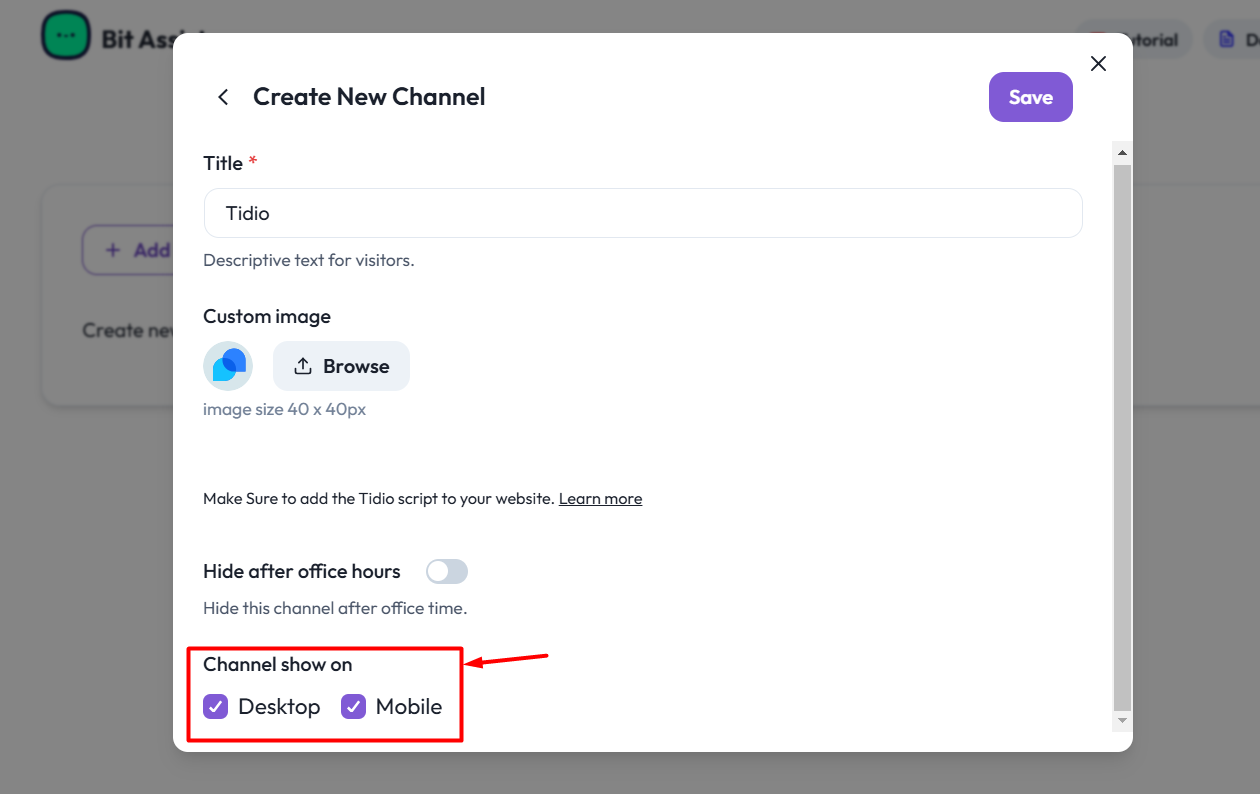Close the Create New Channel dialog
This screenshot has height=794, width=1260.
point(1098,64)
